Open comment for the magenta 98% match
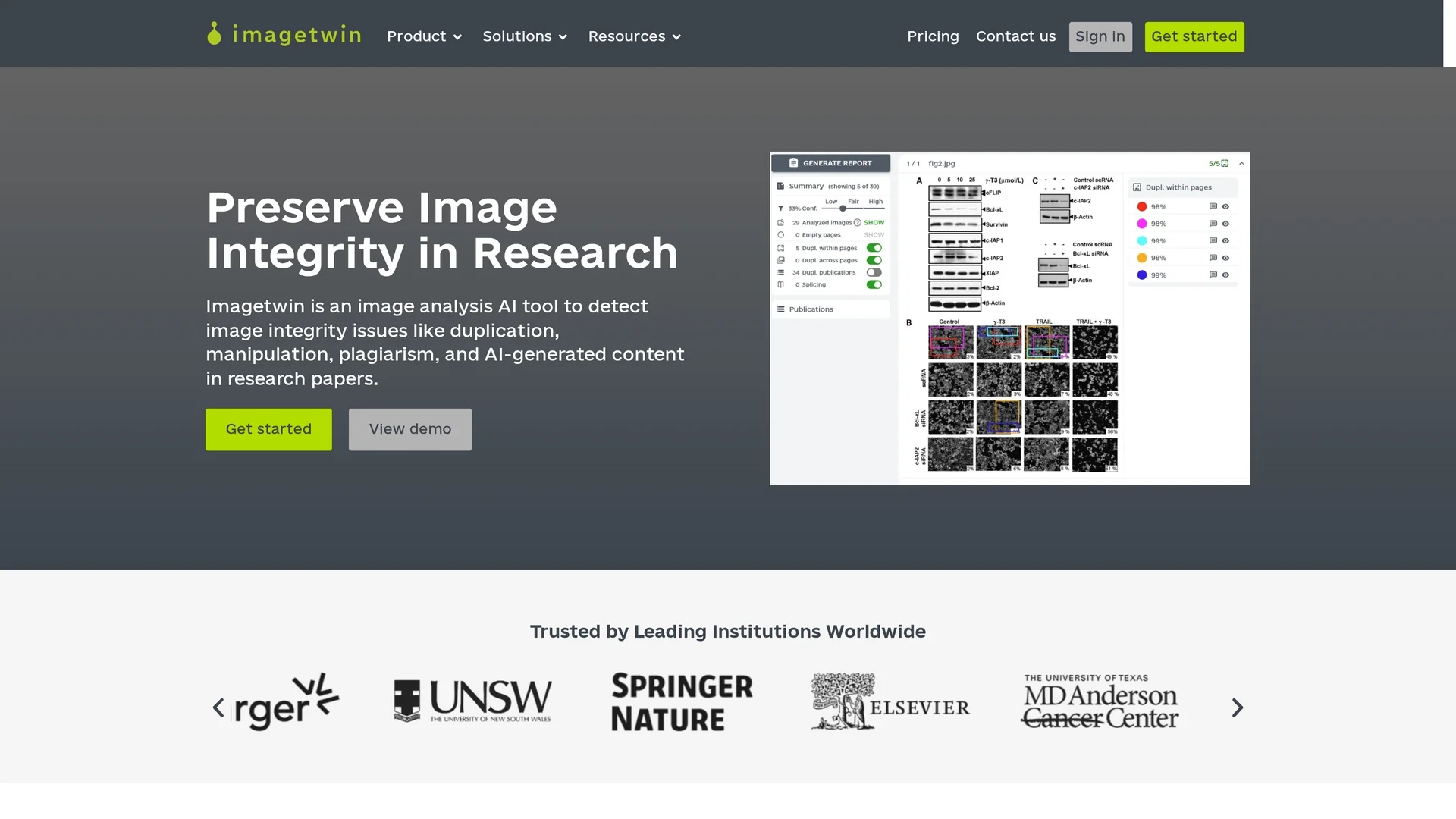The height and width of the screenshot is (819, 1456). pos(1213,224)
